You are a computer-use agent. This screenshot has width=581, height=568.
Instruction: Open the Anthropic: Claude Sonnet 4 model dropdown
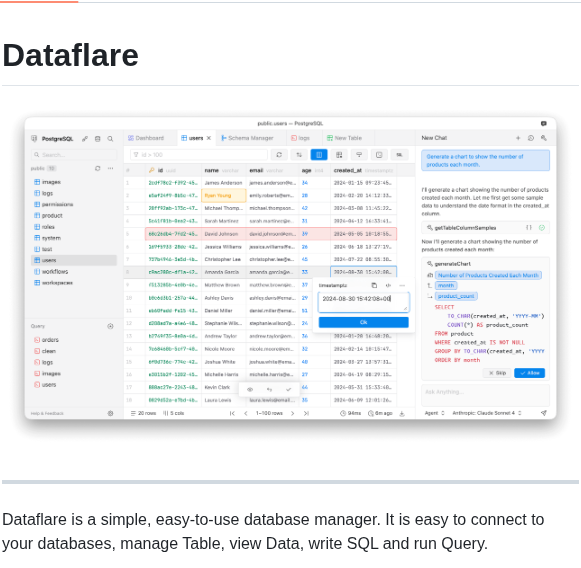click(487, 413)
